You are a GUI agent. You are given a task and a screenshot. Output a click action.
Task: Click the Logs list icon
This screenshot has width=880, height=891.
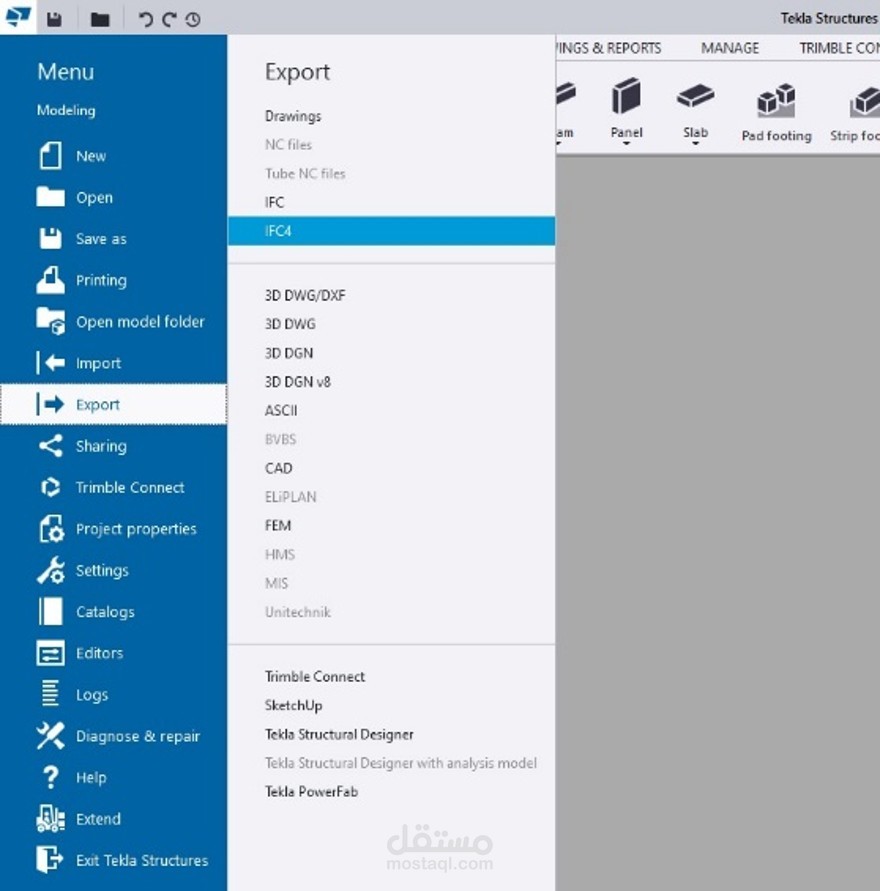50,694
